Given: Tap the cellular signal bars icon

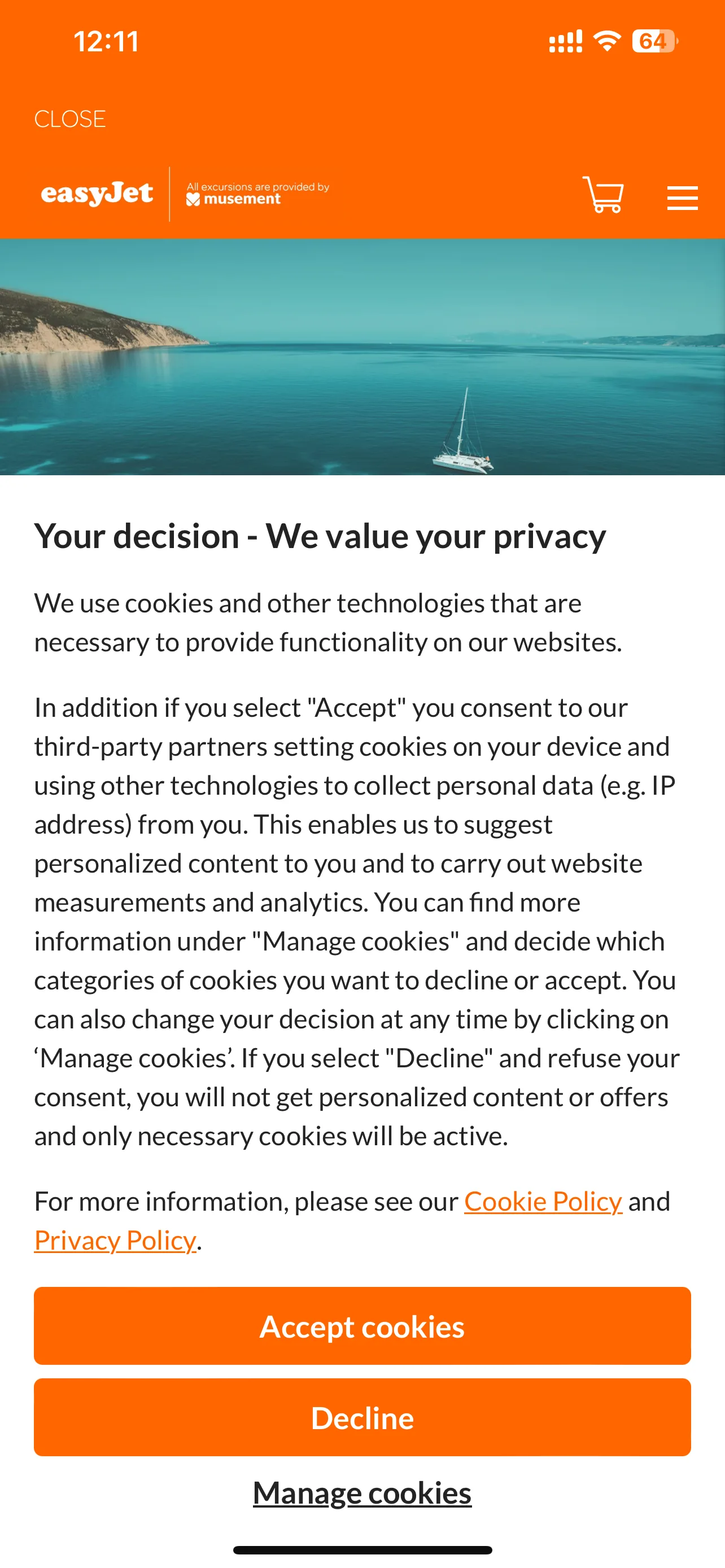Looking at the screenshot, I should pos(565,41).
